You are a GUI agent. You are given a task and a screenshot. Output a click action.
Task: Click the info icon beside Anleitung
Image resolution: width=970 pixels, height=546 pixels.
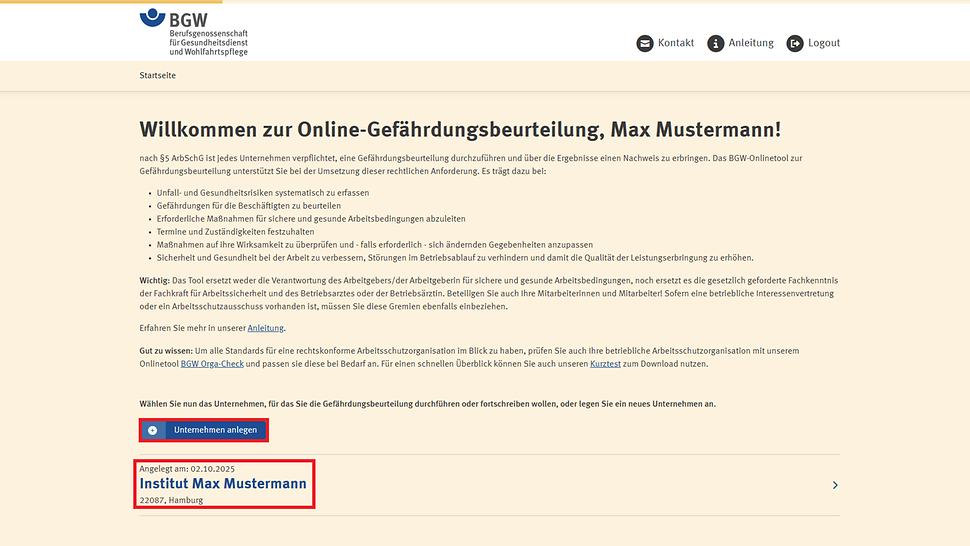coord(716,43)
